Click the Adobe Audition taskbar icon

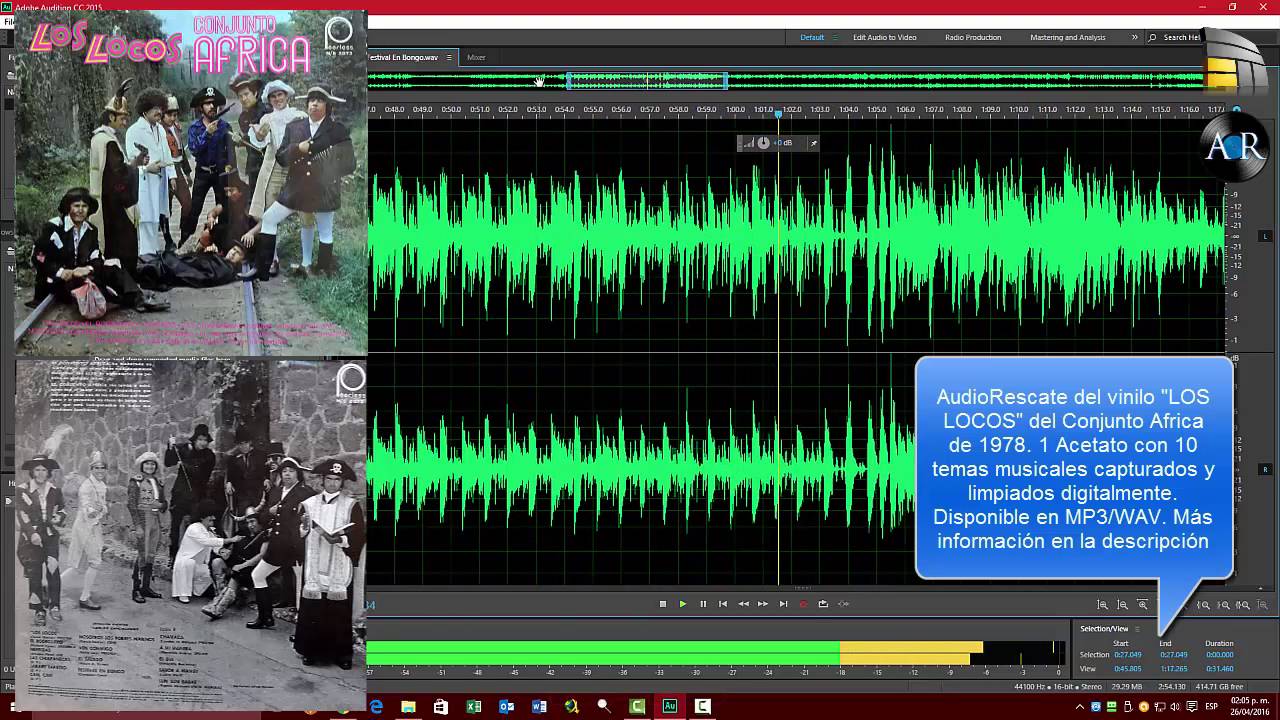point(670,707)
